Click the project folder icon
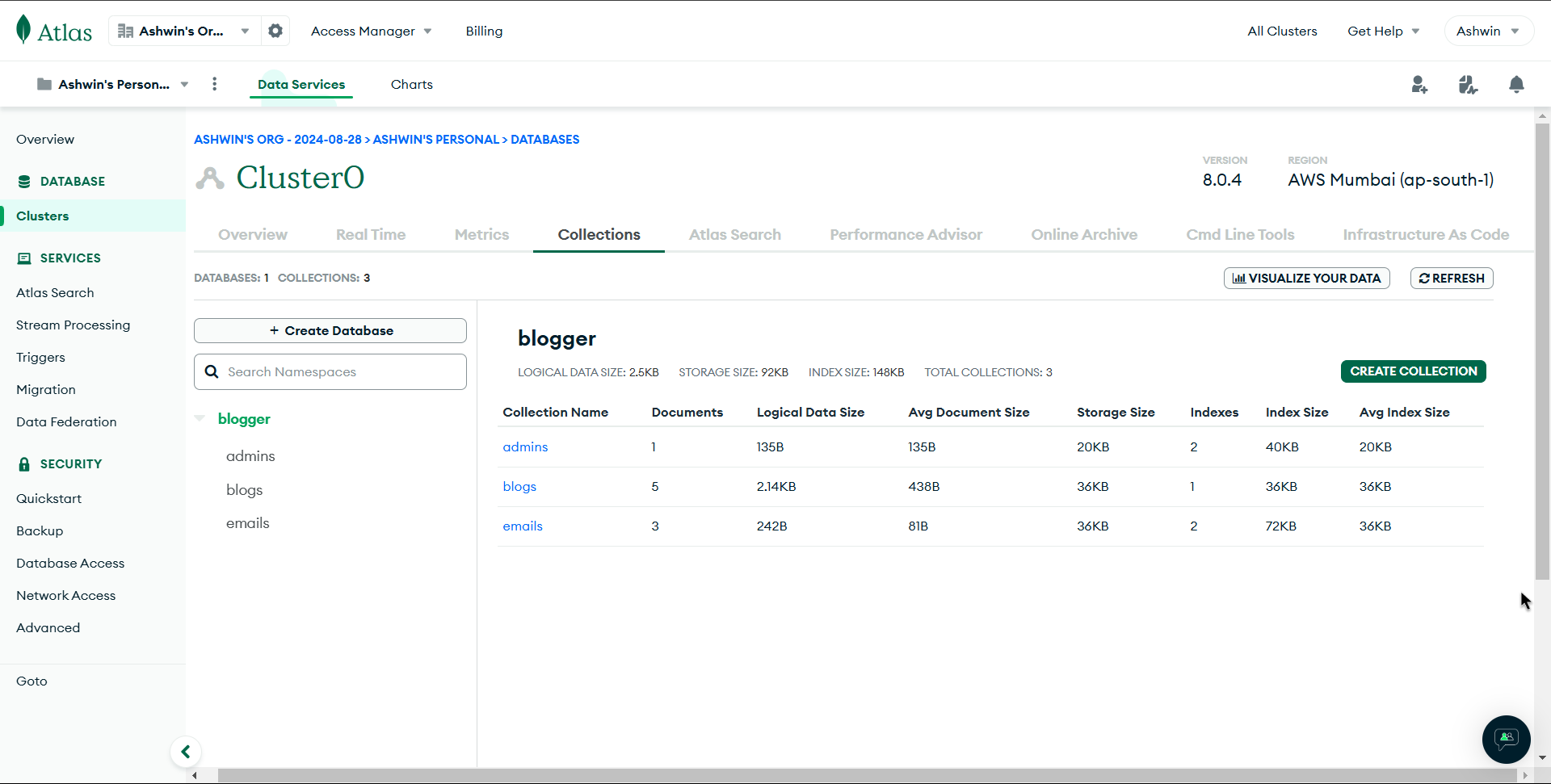 click(x=44, y=84)
